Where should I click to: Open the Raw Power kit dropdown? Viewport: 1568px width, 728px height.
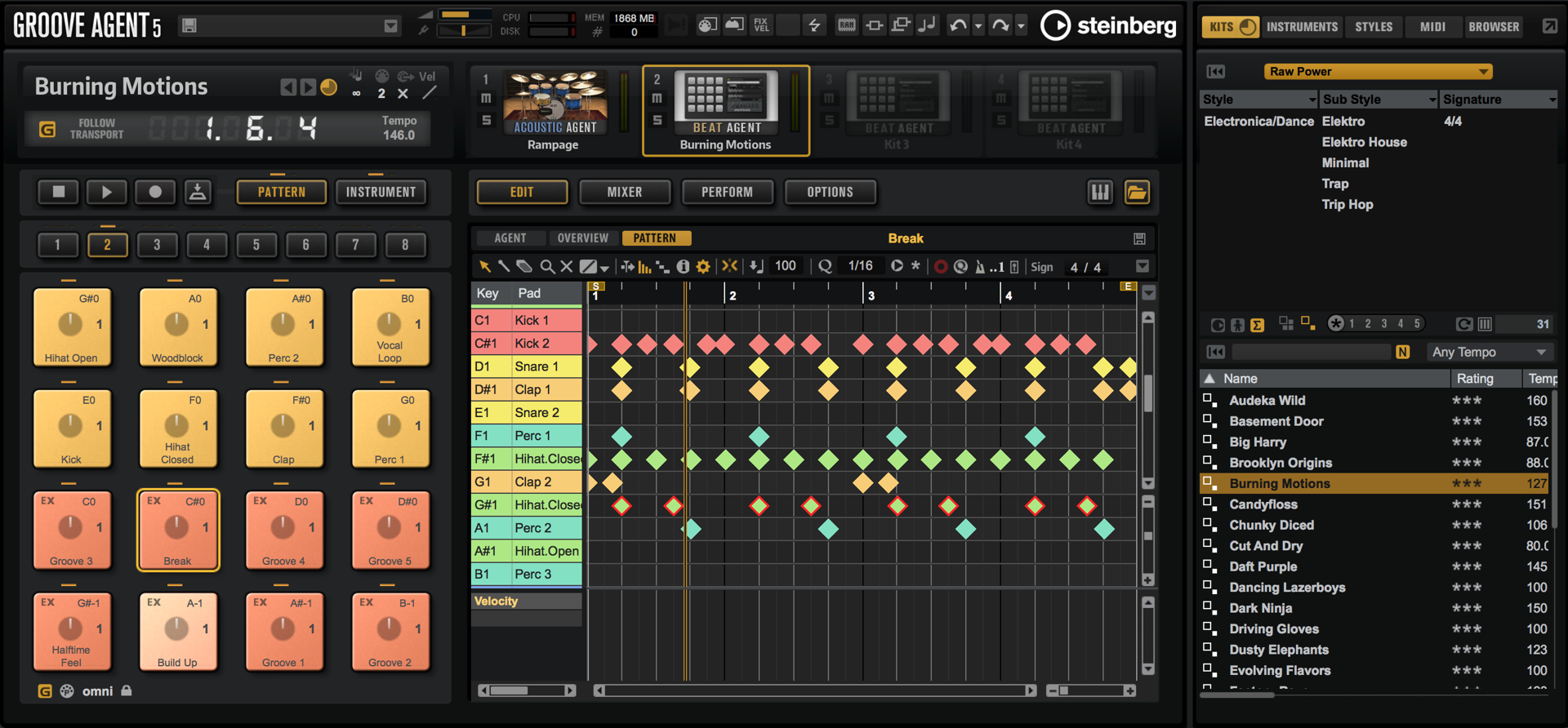pyautogui.click(x=1378, y=72)
